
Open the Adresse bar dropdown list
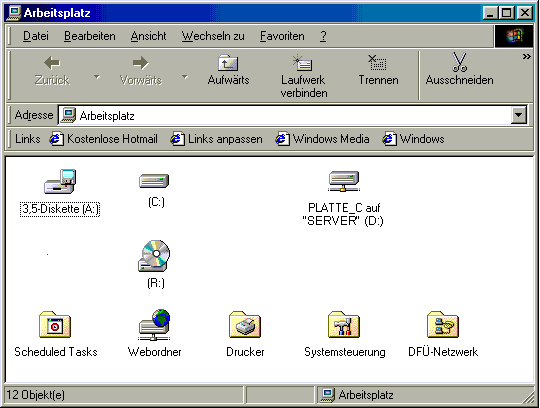click(519, 115)
